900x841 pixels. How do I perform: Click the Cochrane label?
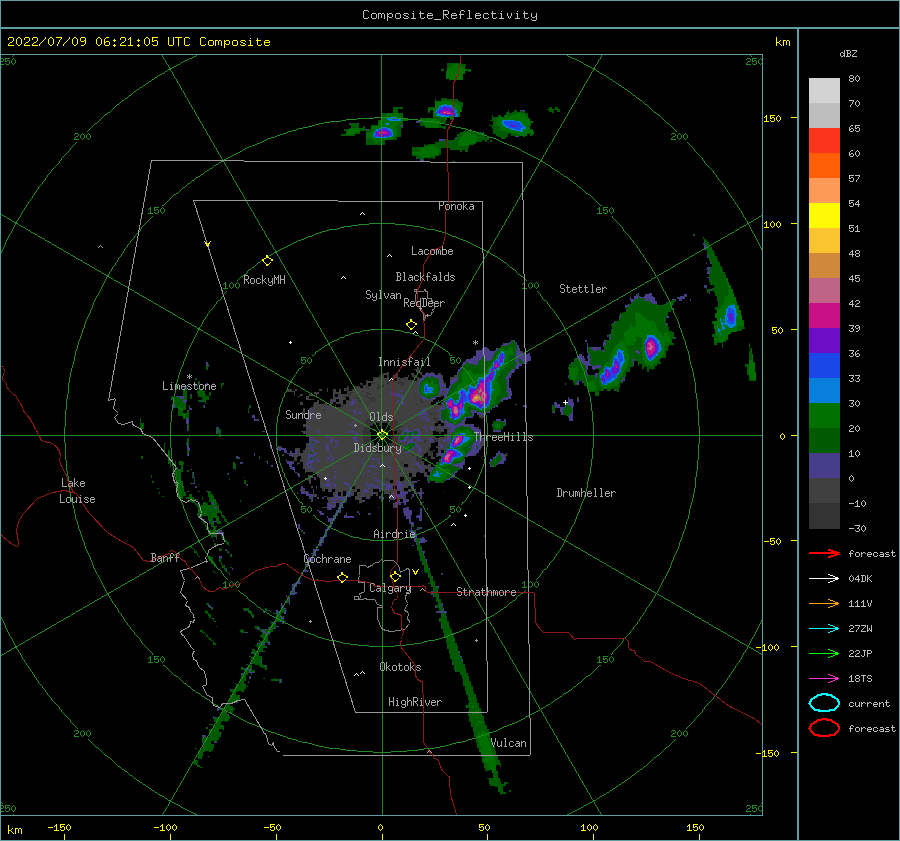click(327, 559)
